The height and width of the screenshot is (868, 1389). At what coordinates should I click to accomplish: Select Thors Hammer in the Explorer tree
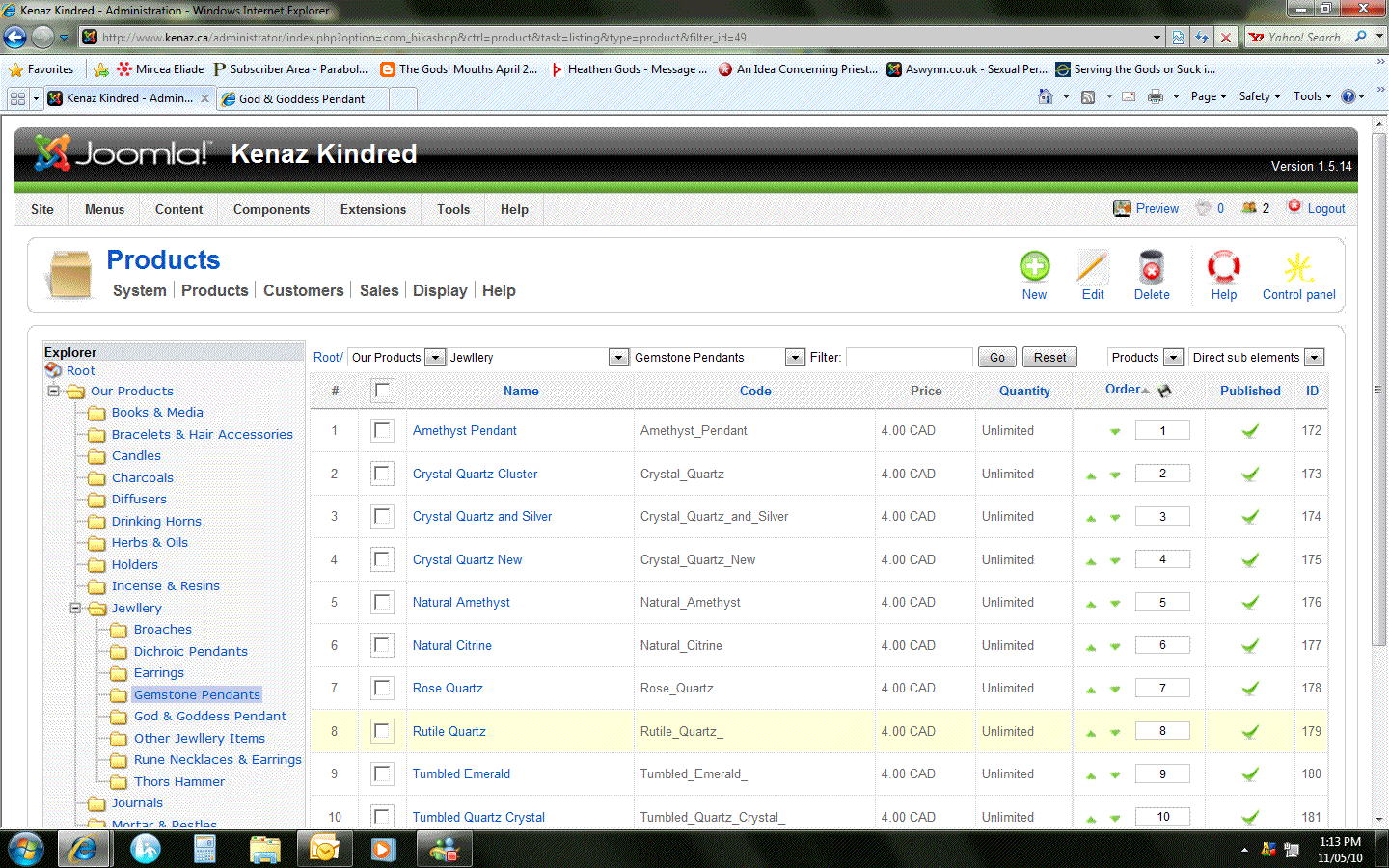[x=179, y=782]
